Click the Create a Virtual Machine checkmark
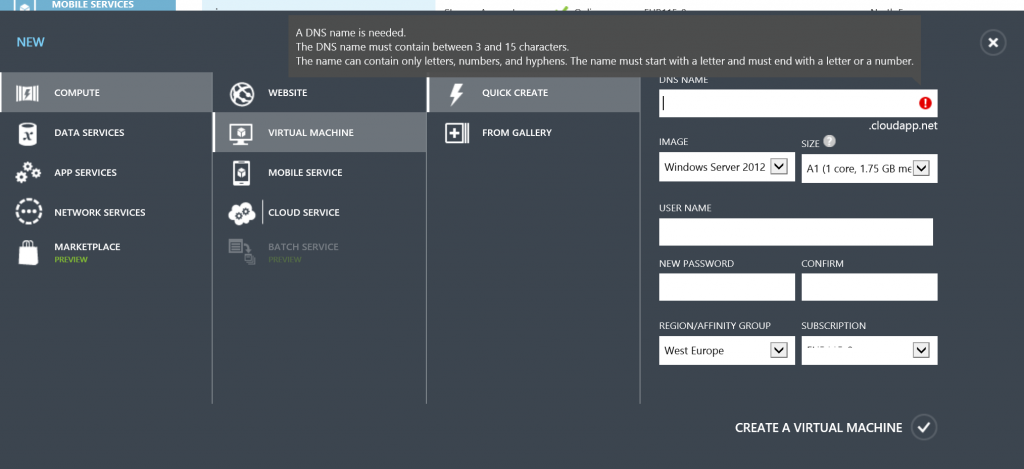The height and width of the screenshot is (469, 1024). click(923, 427)
